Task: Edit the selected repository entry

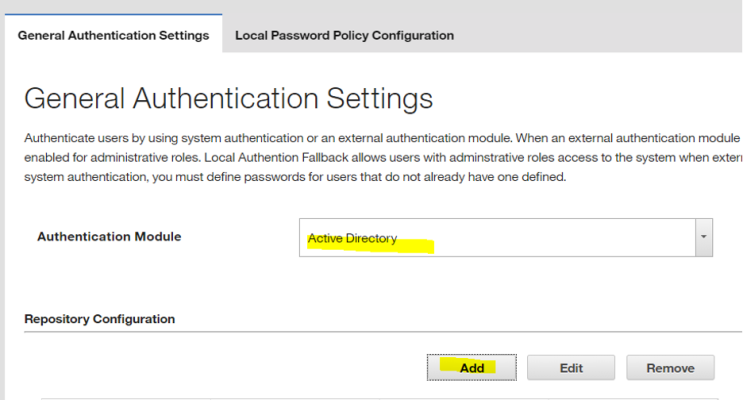Action: point(571,368)
